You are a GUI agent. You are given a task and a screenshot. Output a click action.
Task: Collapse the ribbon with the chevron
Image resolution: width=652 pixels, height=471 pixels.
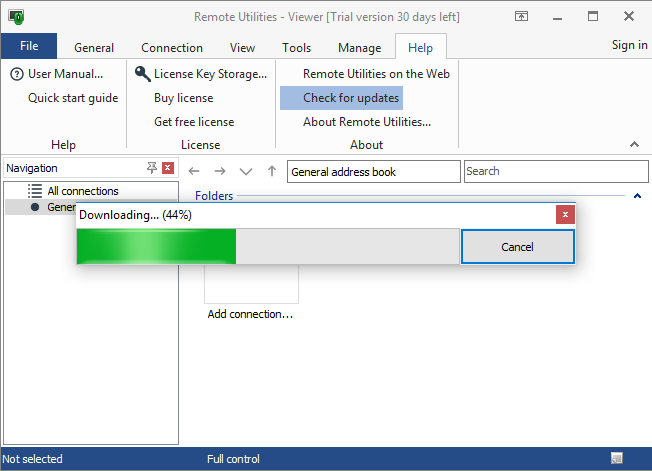(634, 144)
